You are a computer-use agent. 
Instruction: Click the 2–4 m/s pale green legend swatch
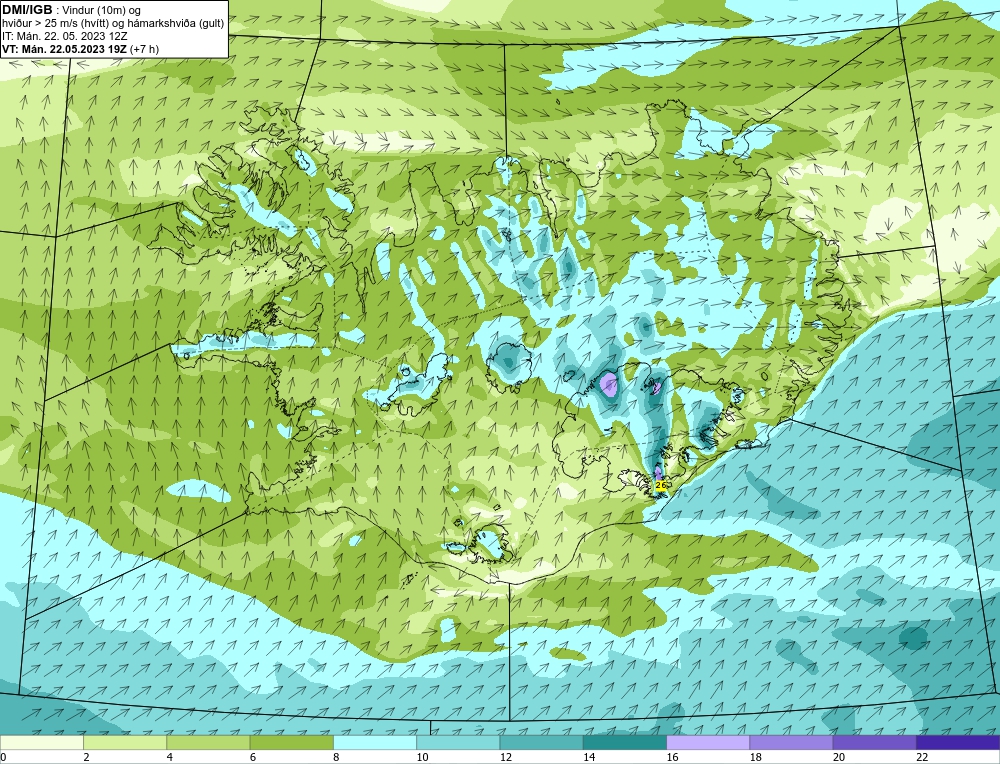(125, 743)
